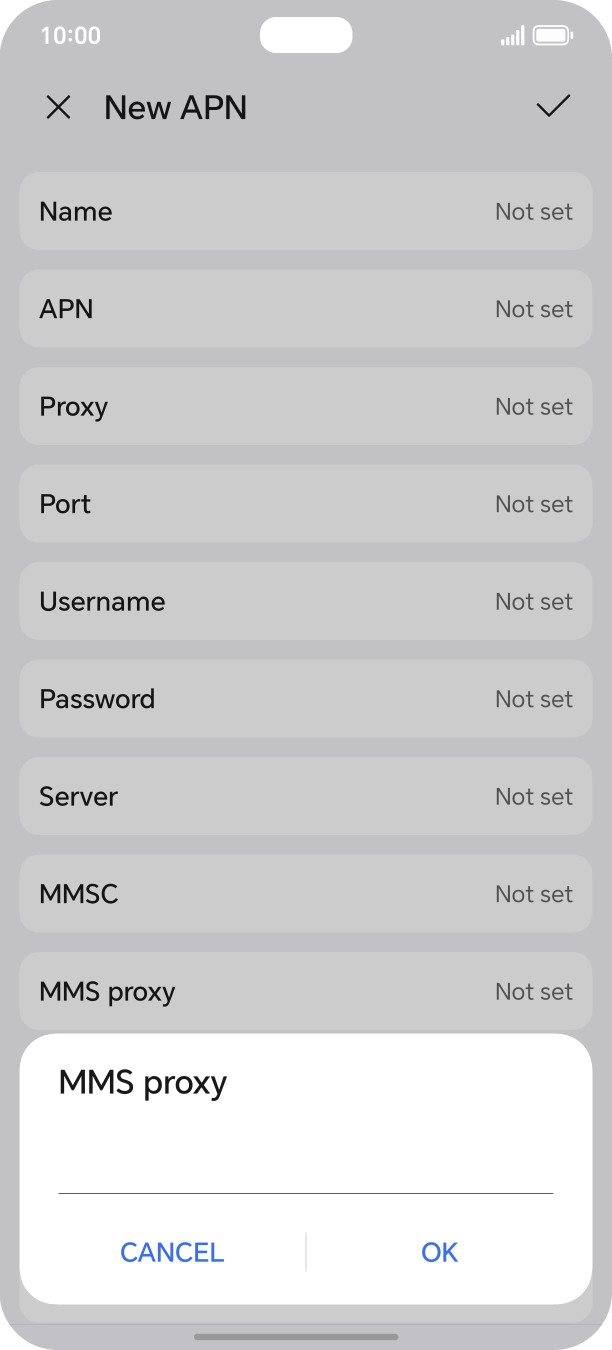This screenshot has height=1350, width=612.
Task: Confirm the MMS proxy dialog with OK
Action: [x=438, y=1252]
